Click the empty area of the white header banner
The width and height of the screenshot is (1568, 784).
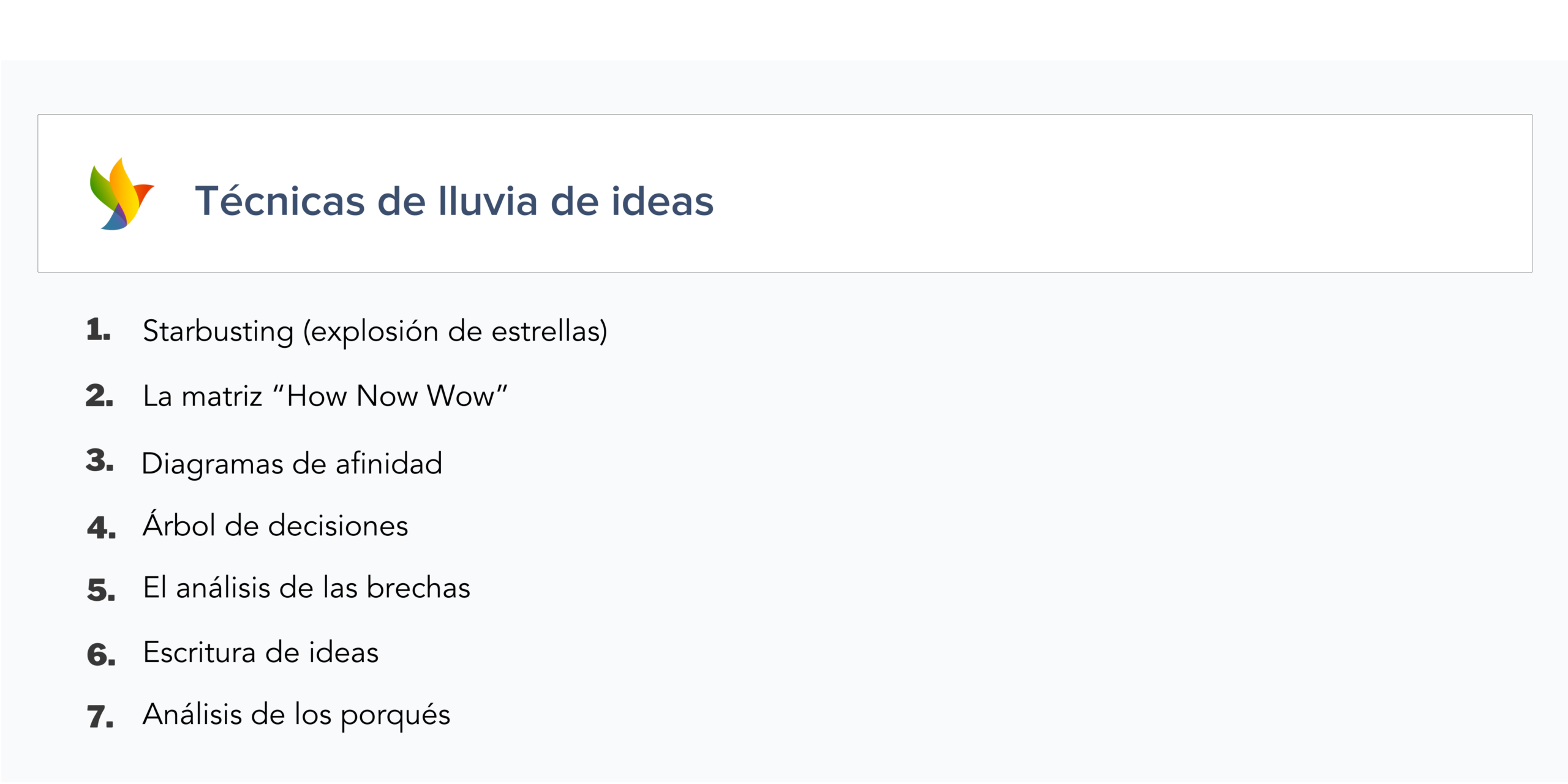(x=1102, y=194)
